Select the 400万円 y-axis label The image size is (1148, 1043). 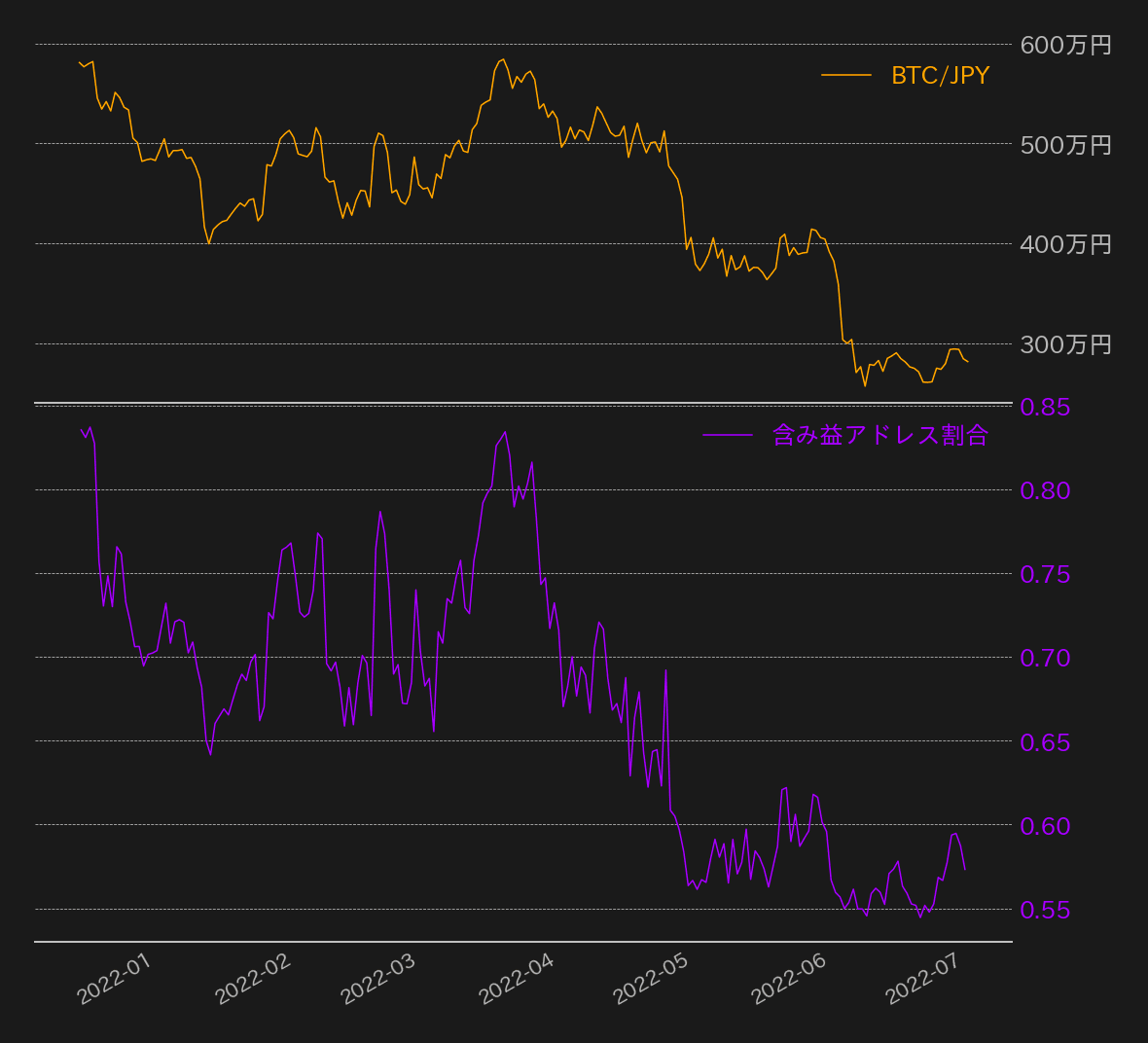click(x=1065, y=244)
